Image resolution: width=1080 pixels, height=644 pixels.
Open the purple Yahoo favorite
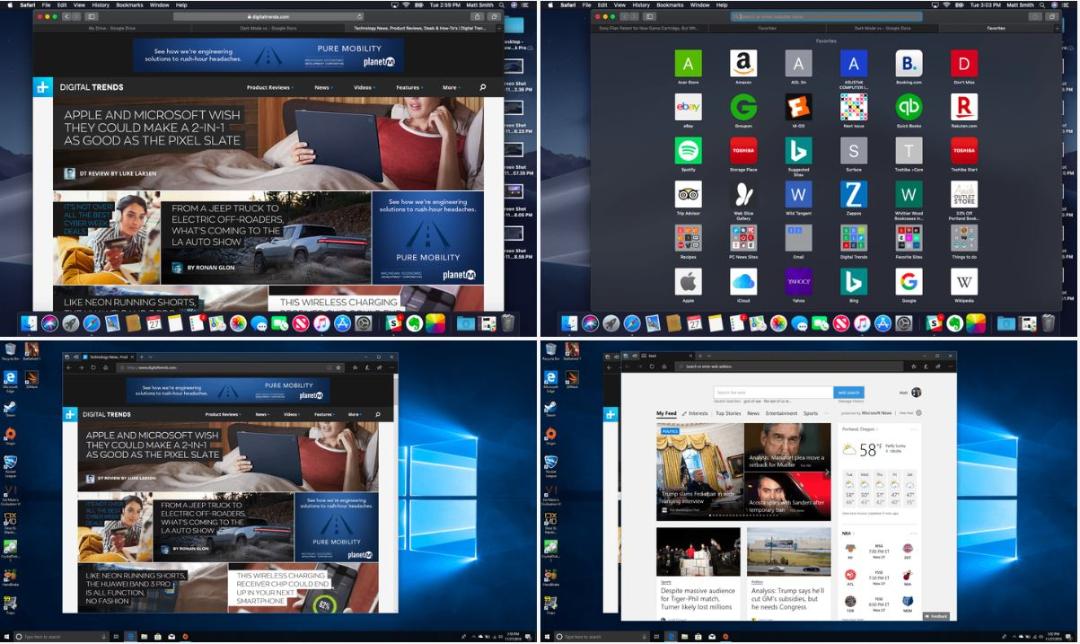point(798,282)
